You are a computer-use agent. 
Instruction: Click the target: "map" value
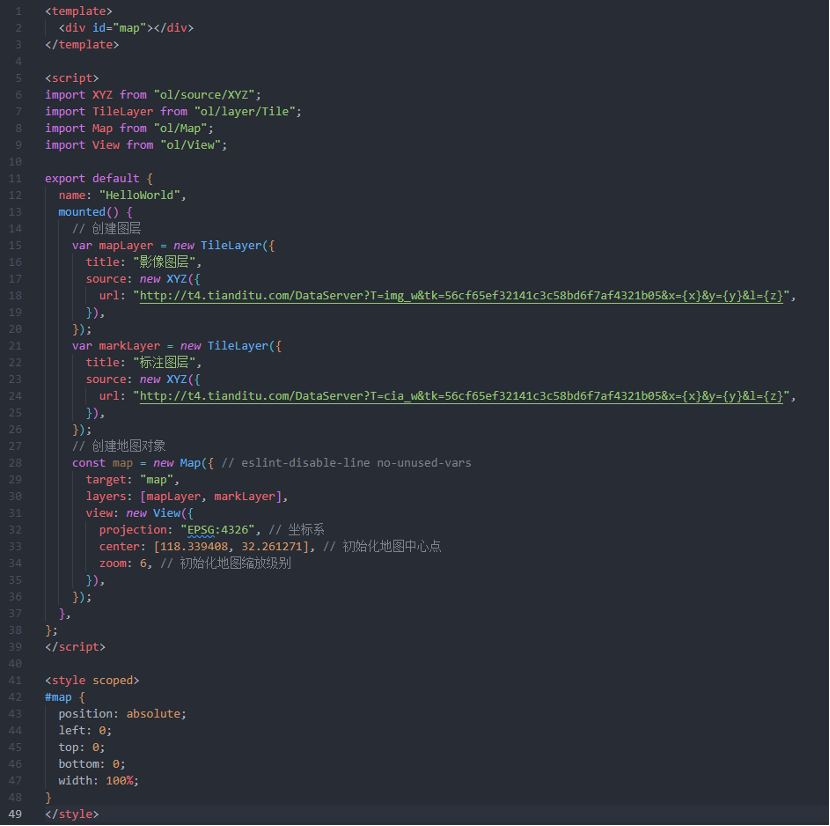click(x=156, y=480)
